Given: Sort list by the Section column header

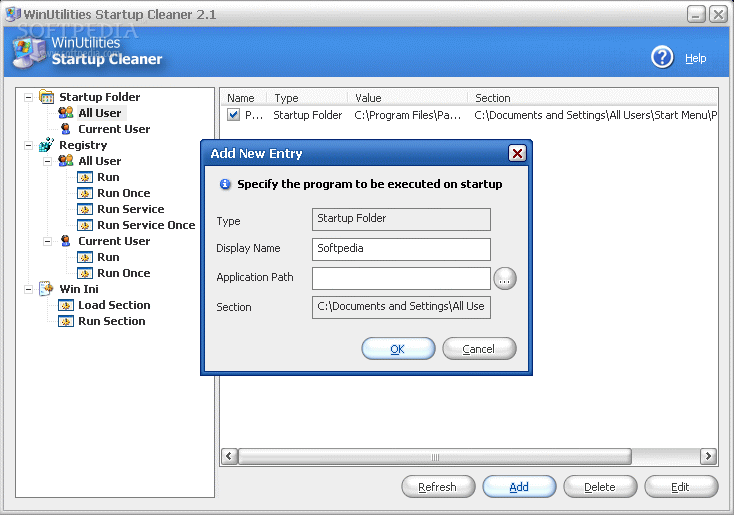Looking at the screenshot, I should (593, 98).
